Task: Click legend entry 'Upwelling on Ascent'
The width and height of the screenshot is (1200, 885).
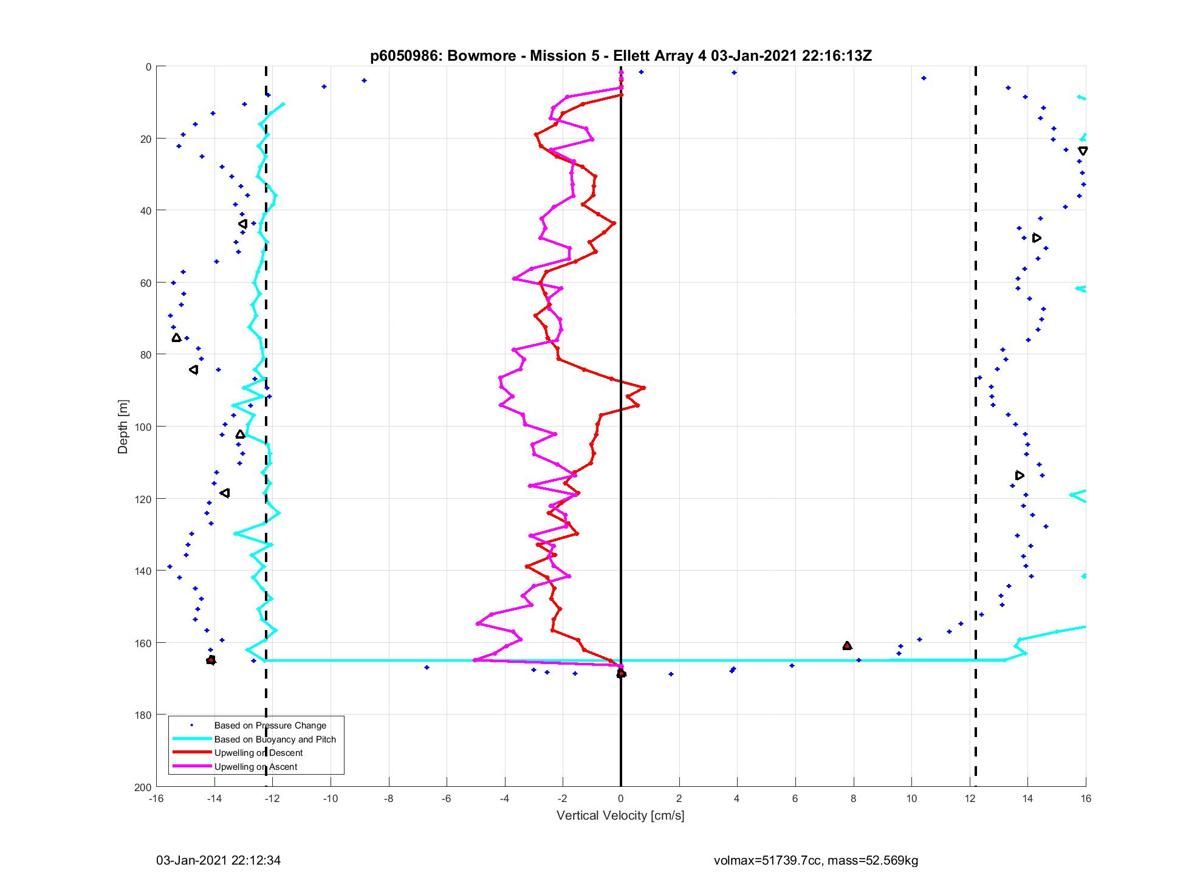Action: (x=256, y=766)
